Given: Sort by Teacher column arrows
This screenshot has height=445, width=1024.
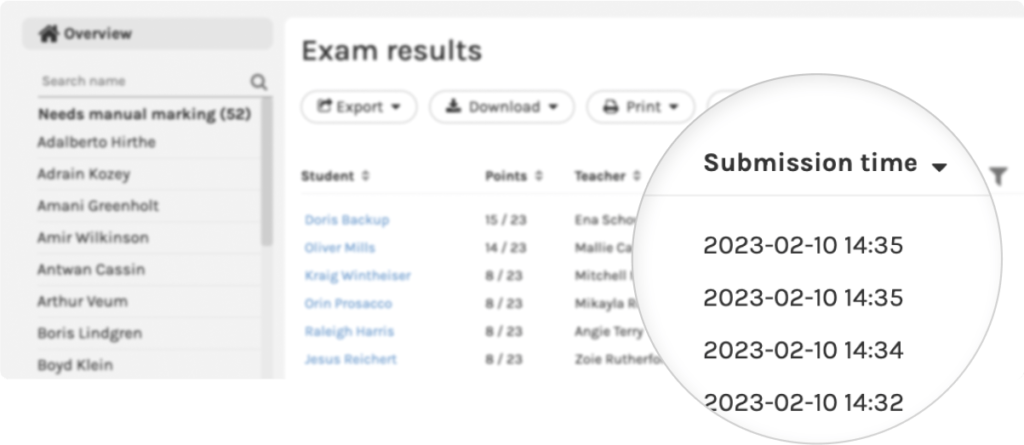Looking at the screenshot, I should click(x=637, y=176).
